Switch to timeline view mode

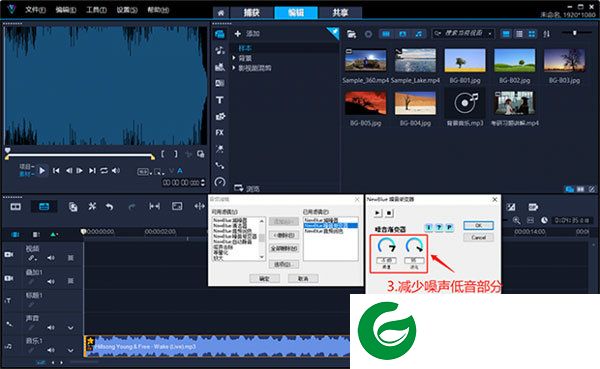[44, 207]
